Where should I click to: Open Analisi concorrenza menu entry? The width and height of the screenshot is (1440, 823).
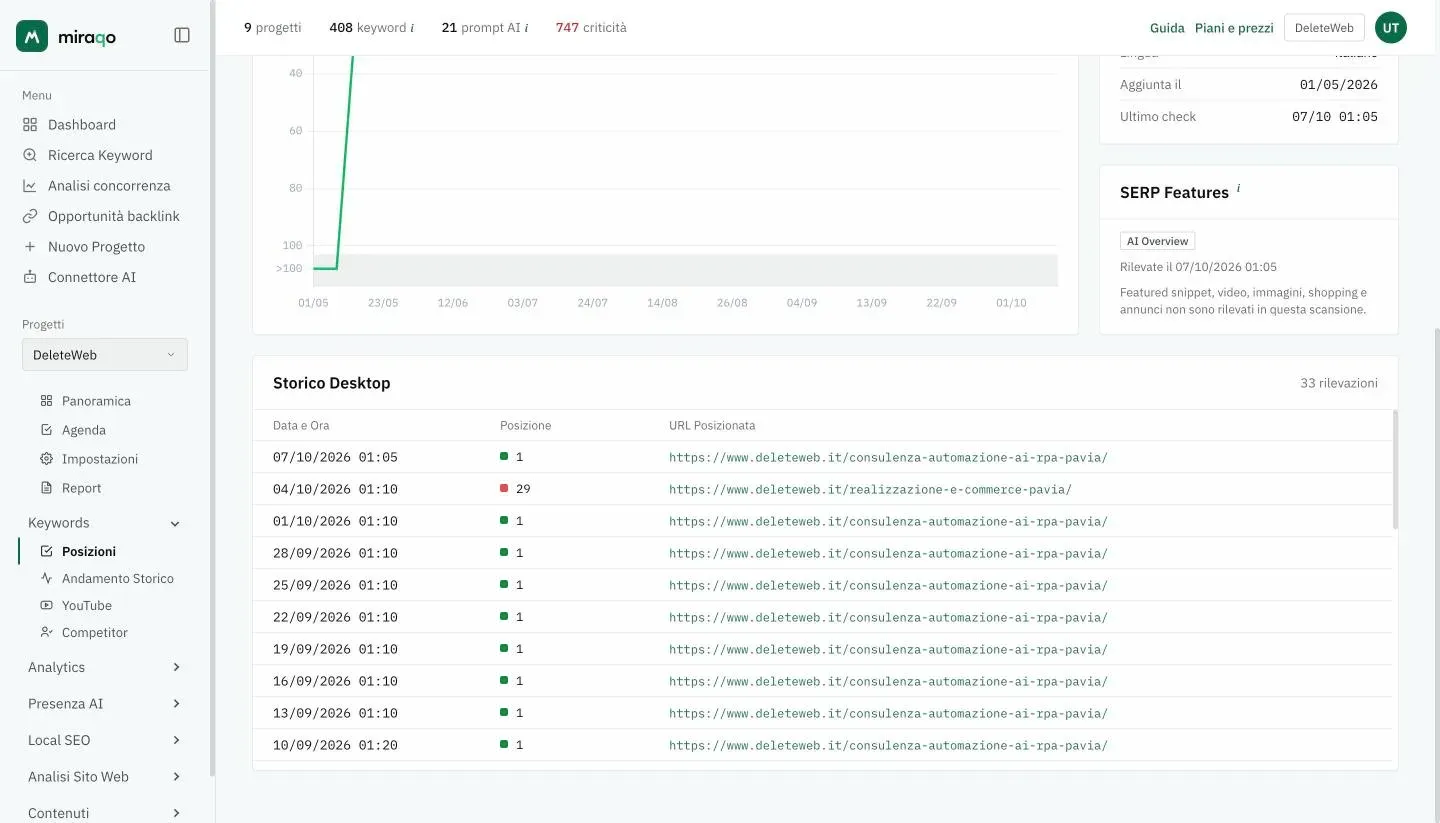click(x=109, y=186)
